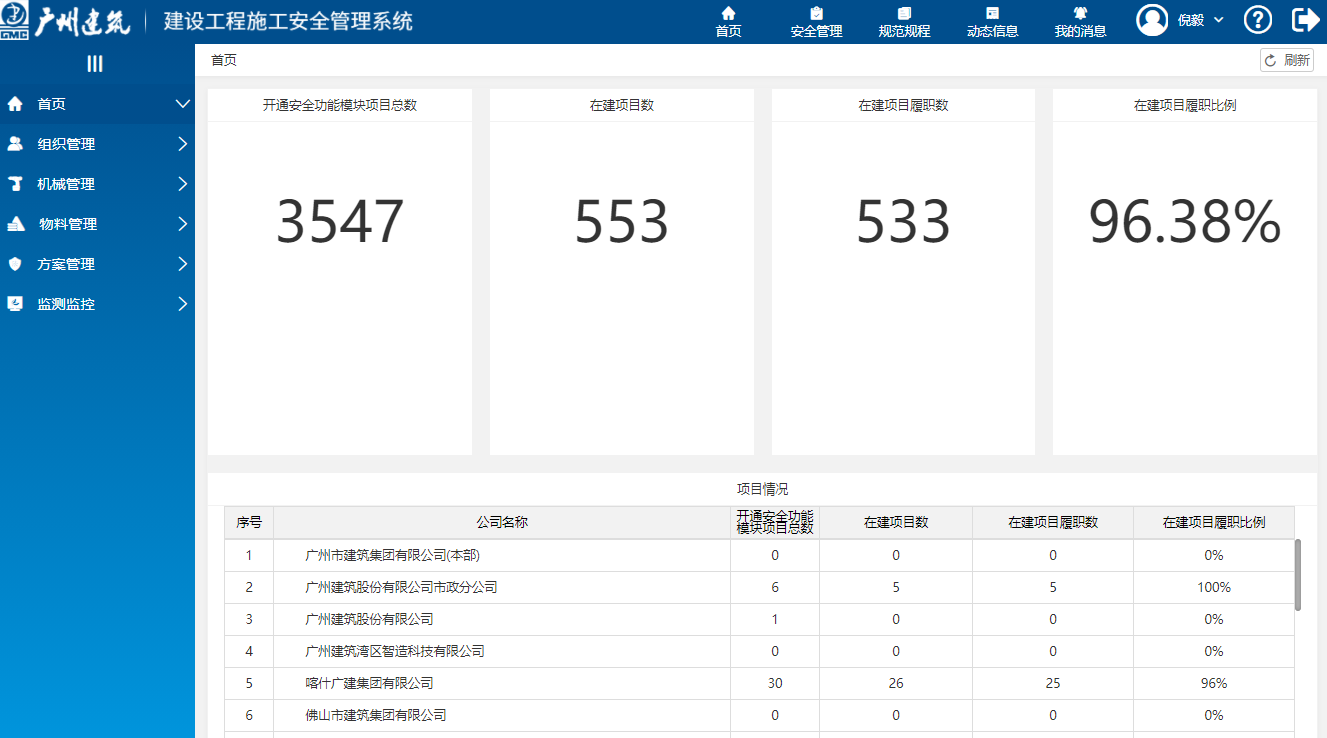This screenshot has height=738, width=1327.
Task: Click the 公司名称 column header
Action: point(501,522)
